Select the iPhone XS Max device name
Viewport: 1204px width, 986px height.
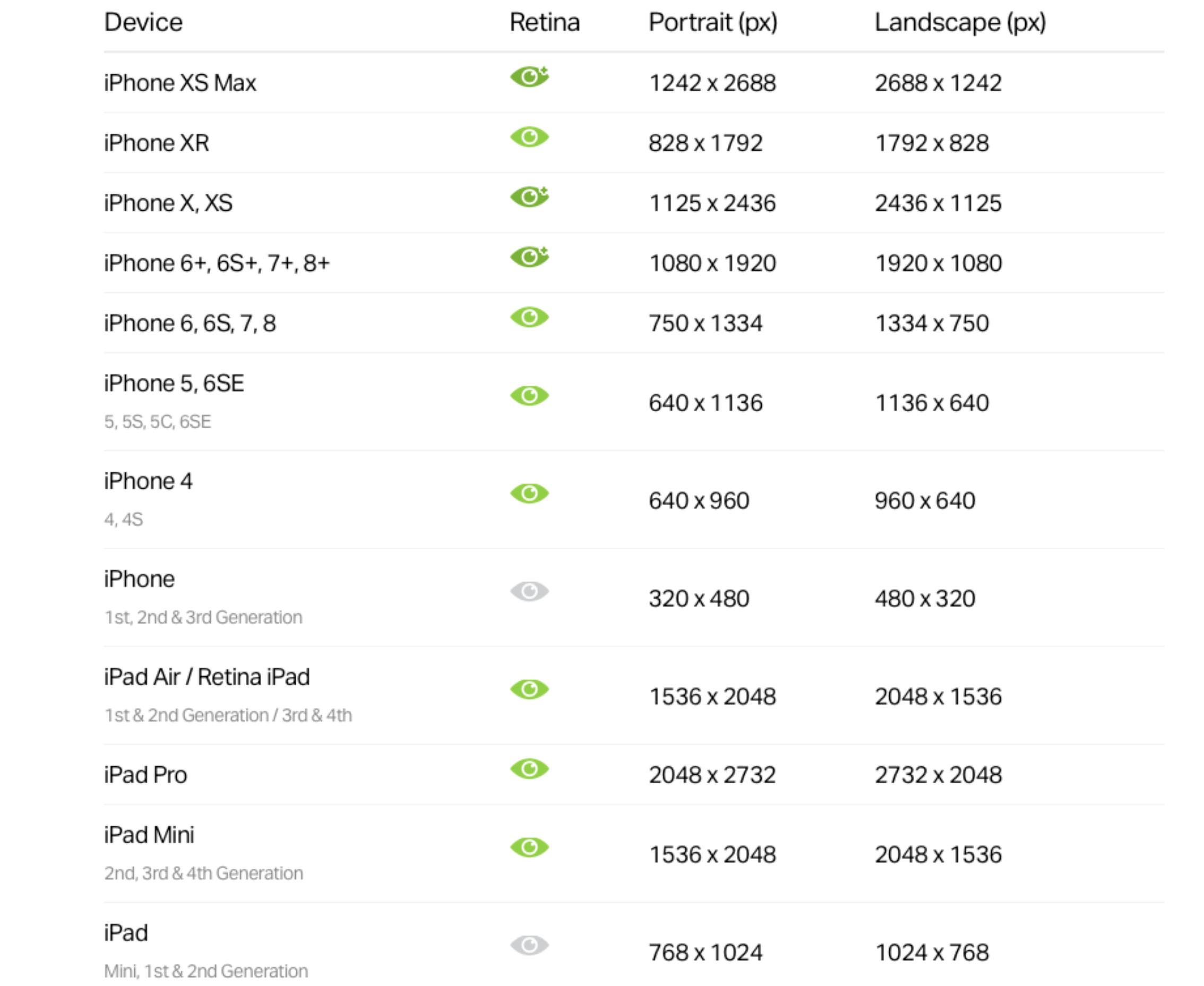179,83
